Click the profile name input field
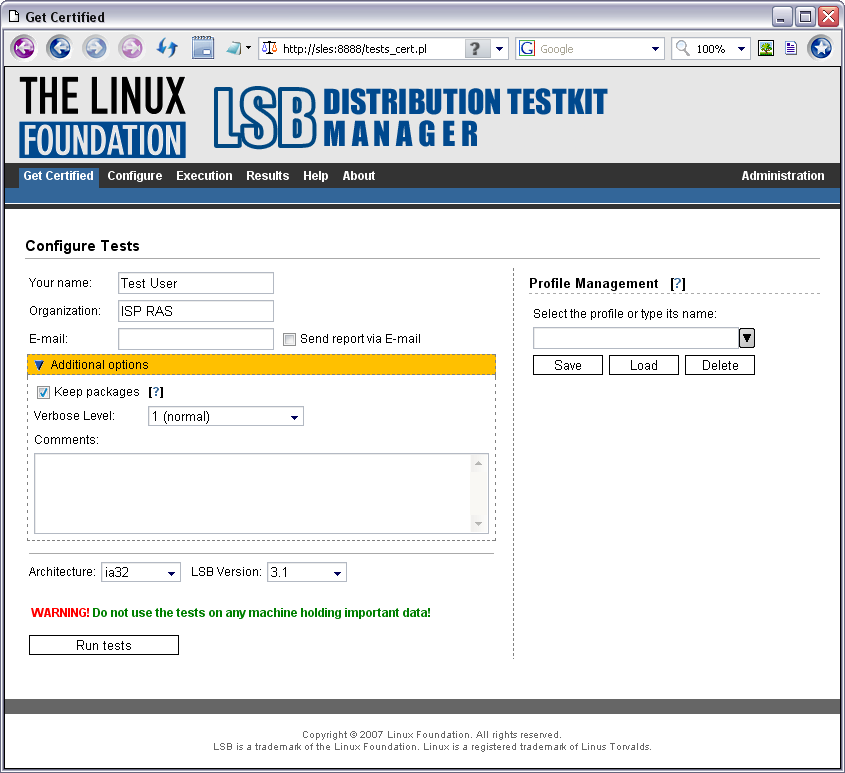This screenshot has width=845, height=773. (x=636, y=338)
